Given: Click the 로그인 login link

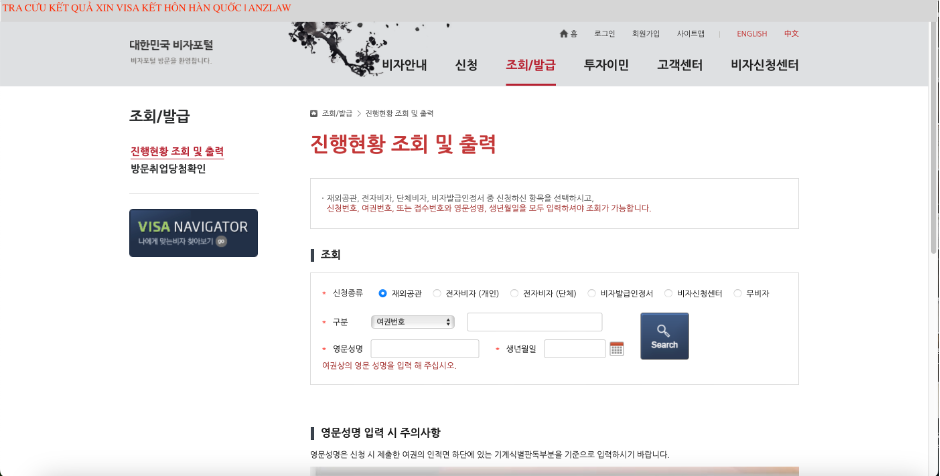Looking at the screenshot, I should point(604,34).
